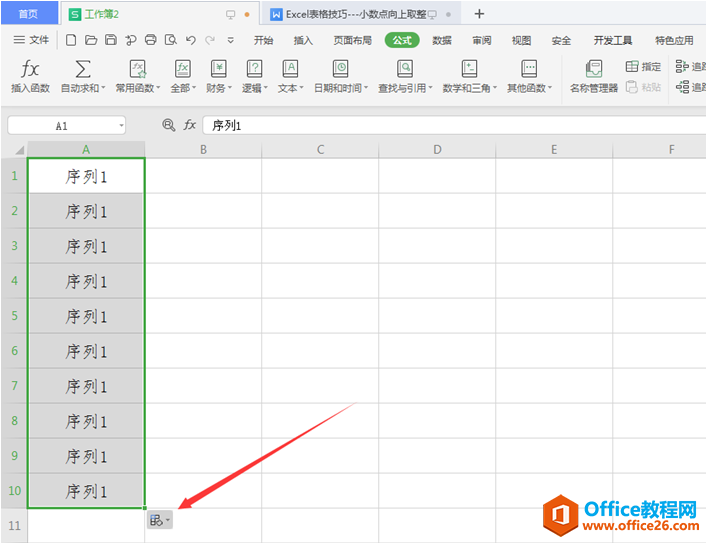Open Date and Time (日期和时间) functions
Screen dimensions: 706x543
click(341, 76)
